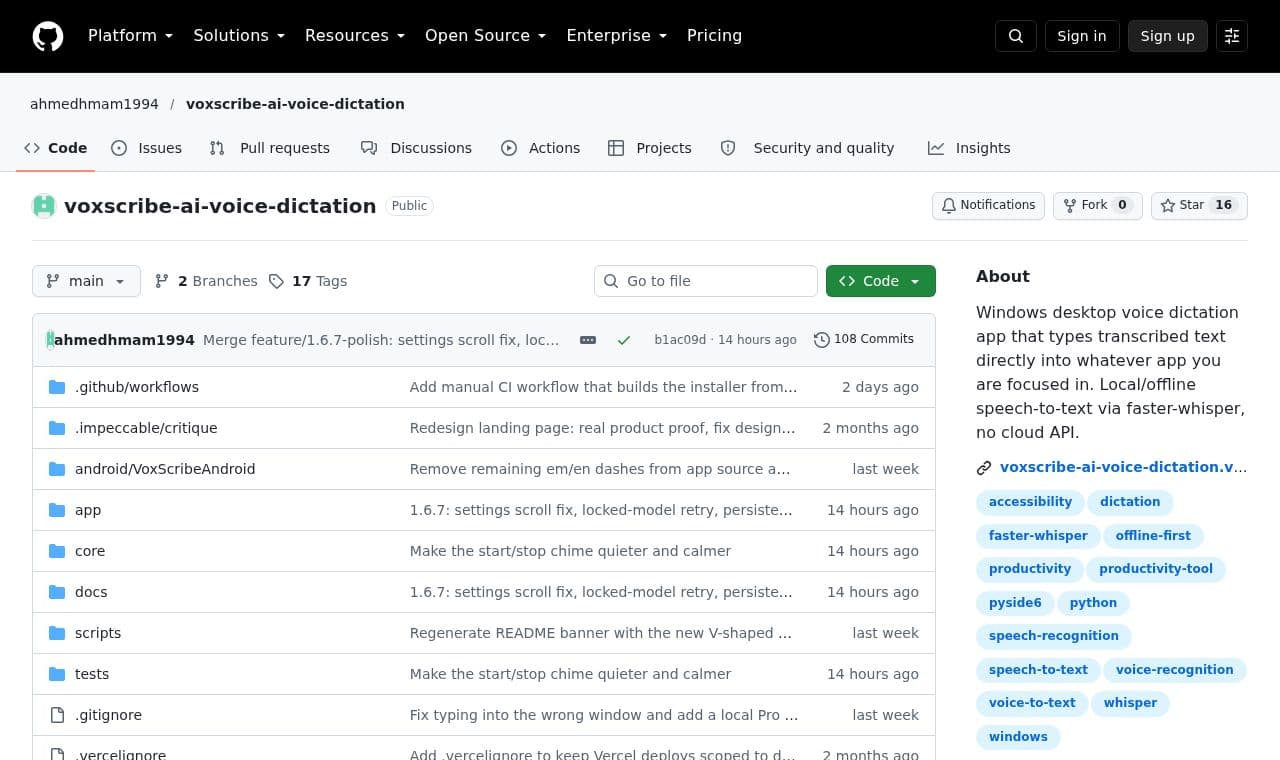This screenshot has width=1280, height=760.
Task: Fork the repository
Action: click(x=1097, y=205)
